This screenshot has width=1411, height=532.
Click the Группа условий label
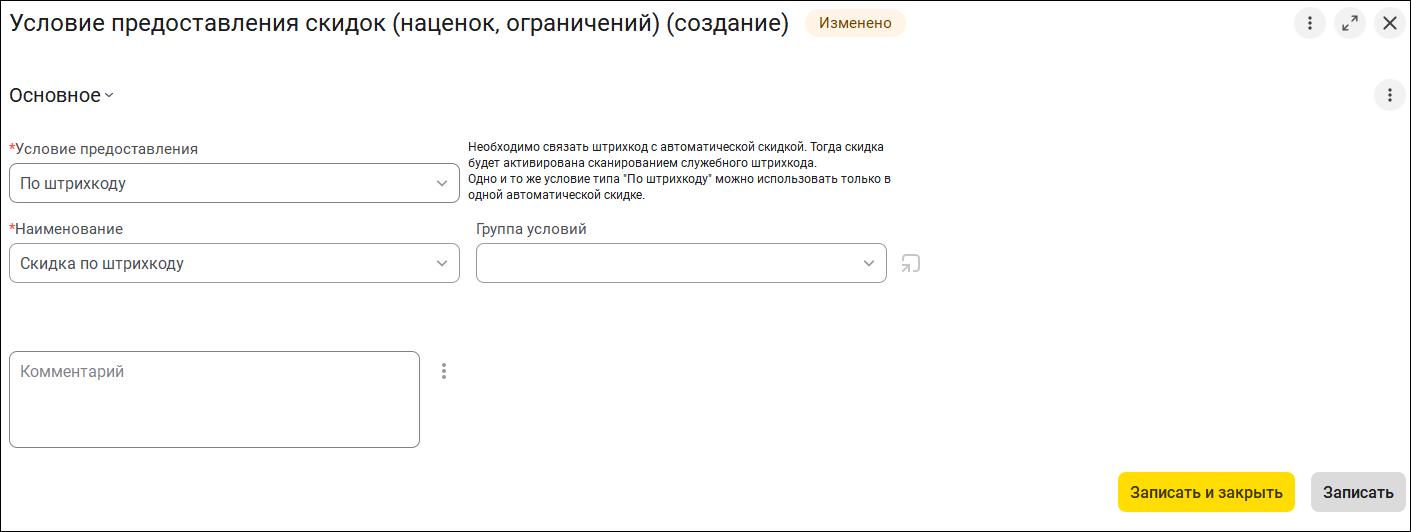[x=531, y=229]
